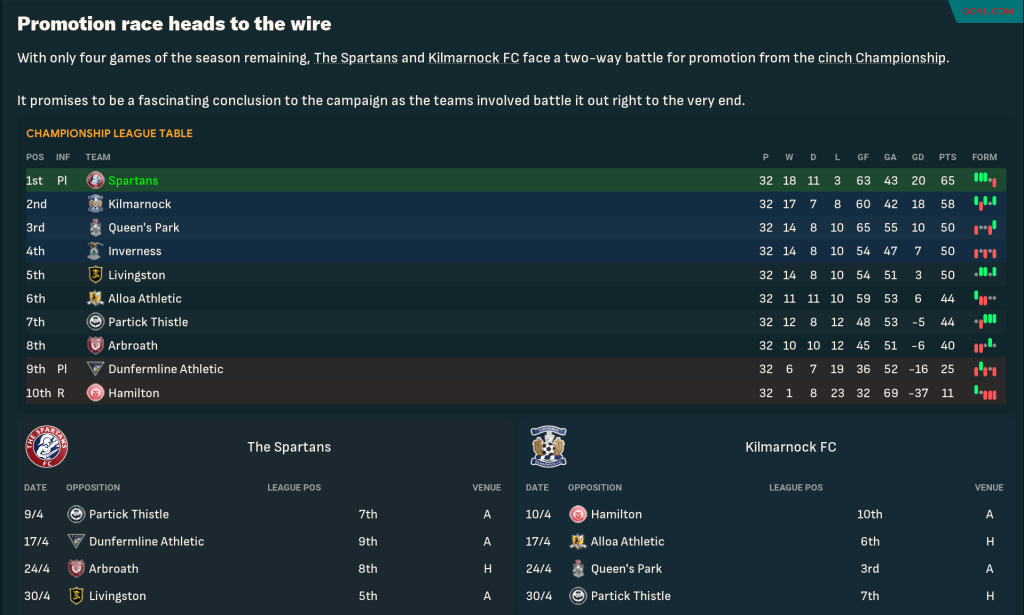This screenshot has width=1024, height=615.
Task: Click the Spartans club badge in league table
Action: tap(95, 181)
